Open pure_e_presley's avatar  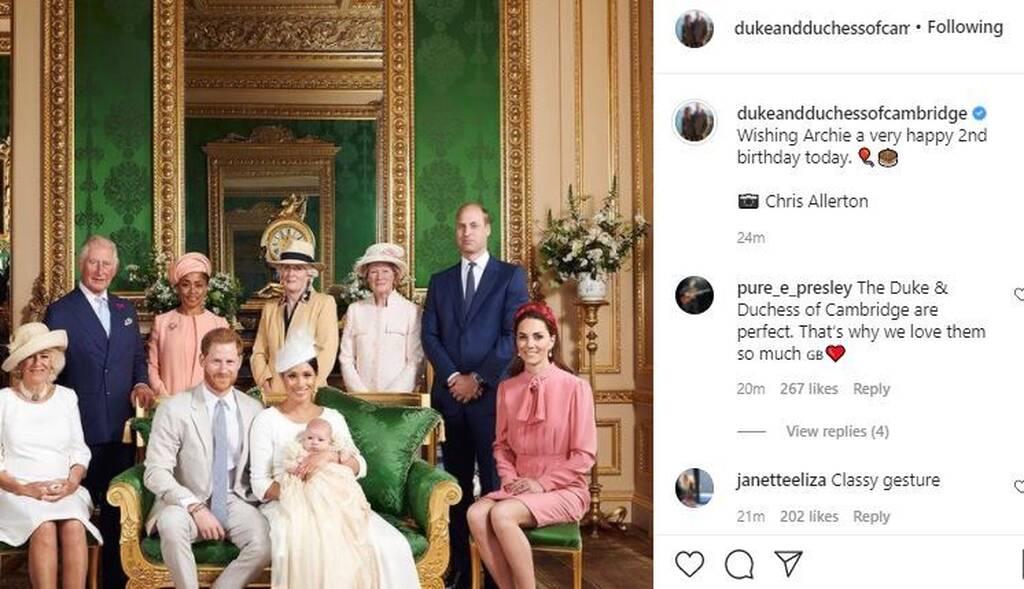(x=694, y=295)
